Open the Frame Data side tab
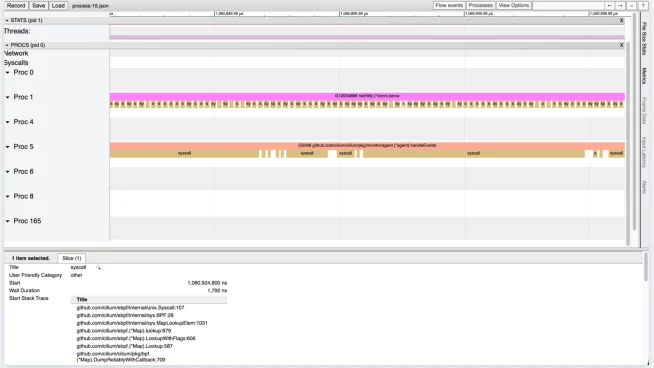Image resolution: width=654 pixels, height=368 pixels. [644, 110]
